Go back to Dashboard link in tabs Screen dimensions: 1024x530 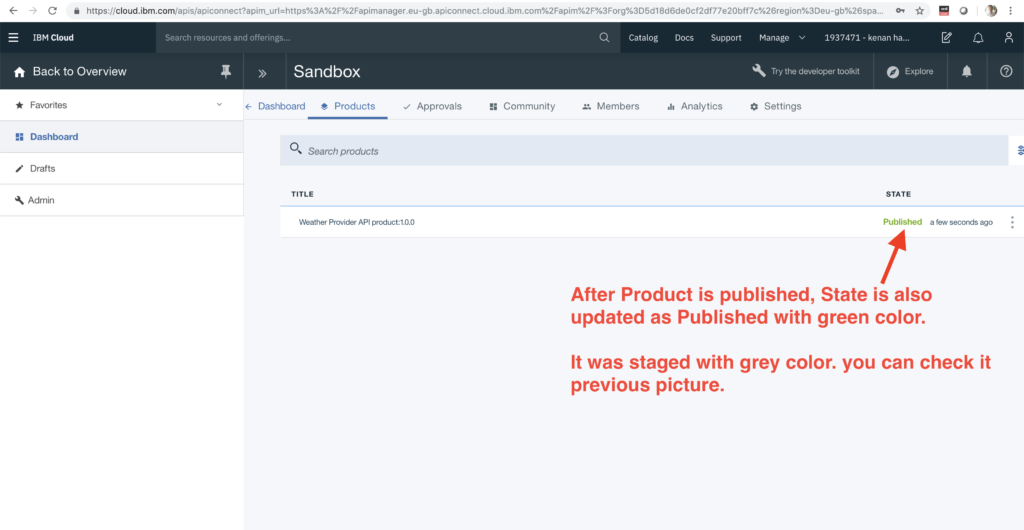click(x=275, y=106)
